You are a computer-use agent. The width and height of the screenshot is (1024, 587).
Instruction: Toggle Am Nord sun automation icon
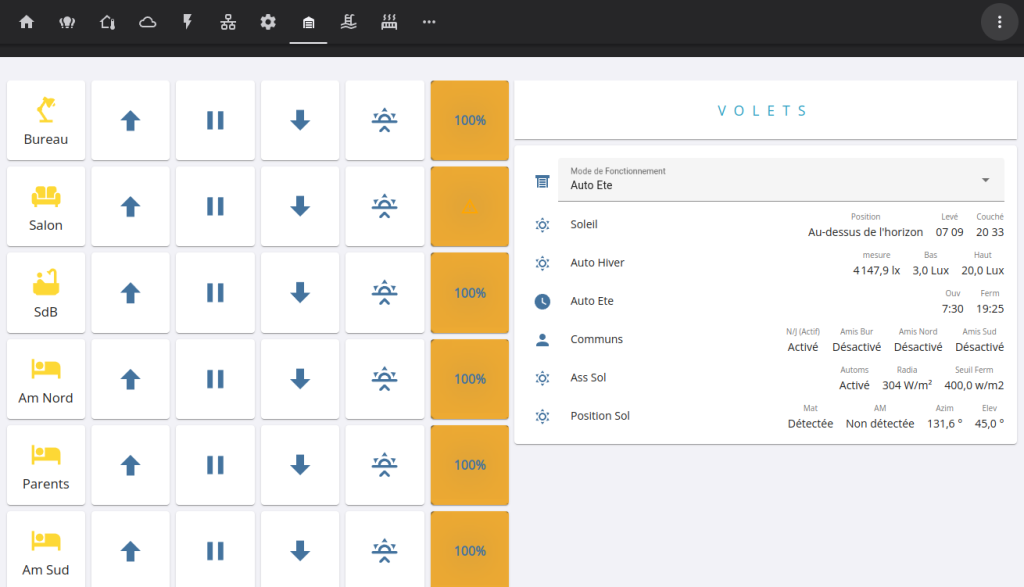385,379
